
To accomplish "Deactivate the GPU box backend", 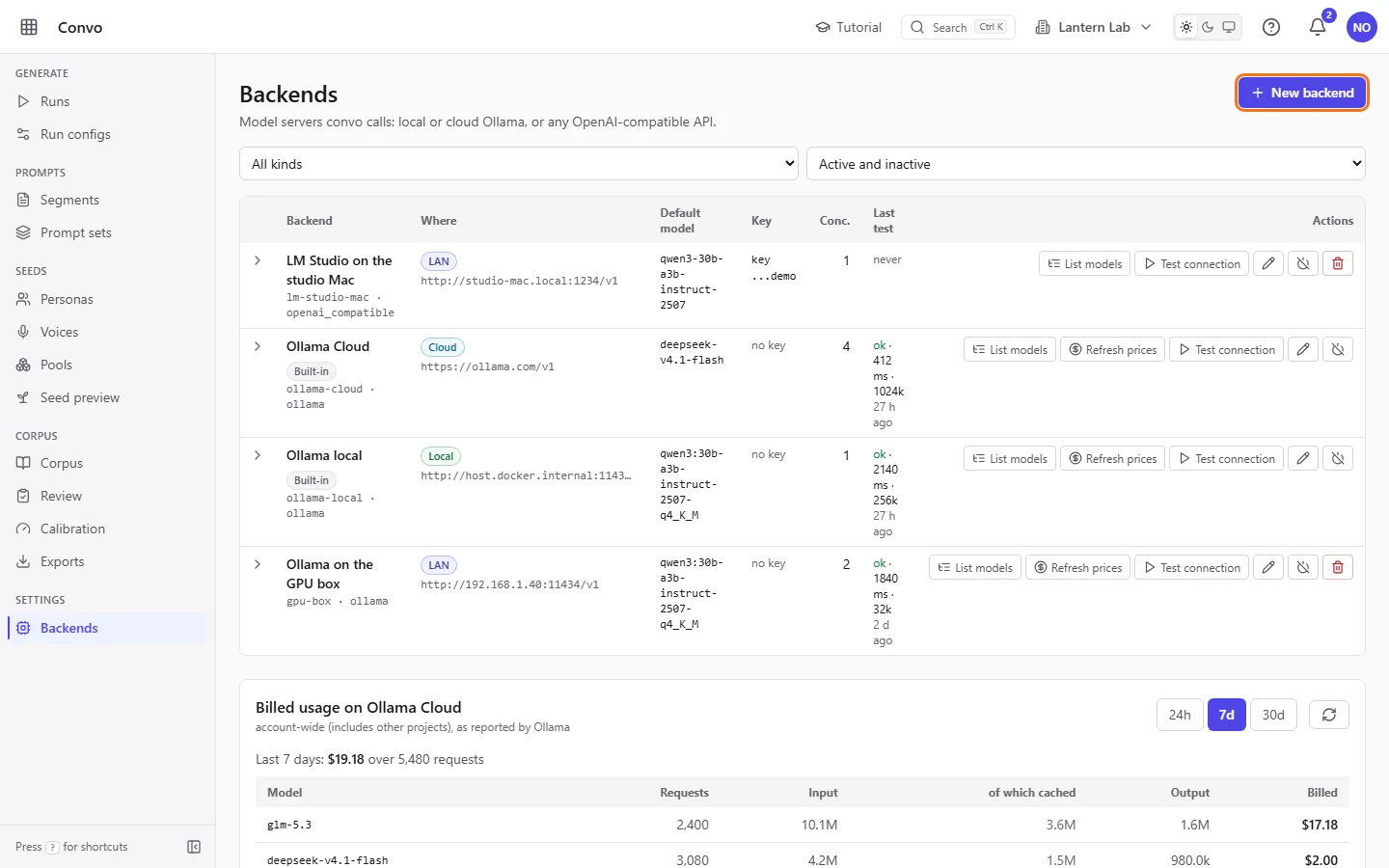I will (1303, 567).
